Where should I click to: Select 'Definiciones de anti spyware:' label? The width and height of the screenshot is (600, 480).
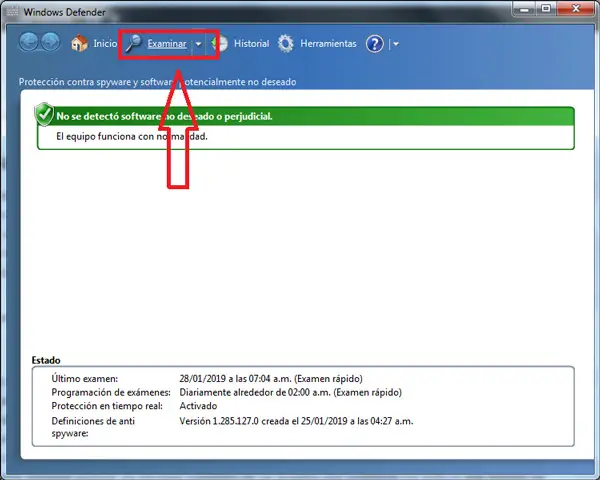coord(93,427)
